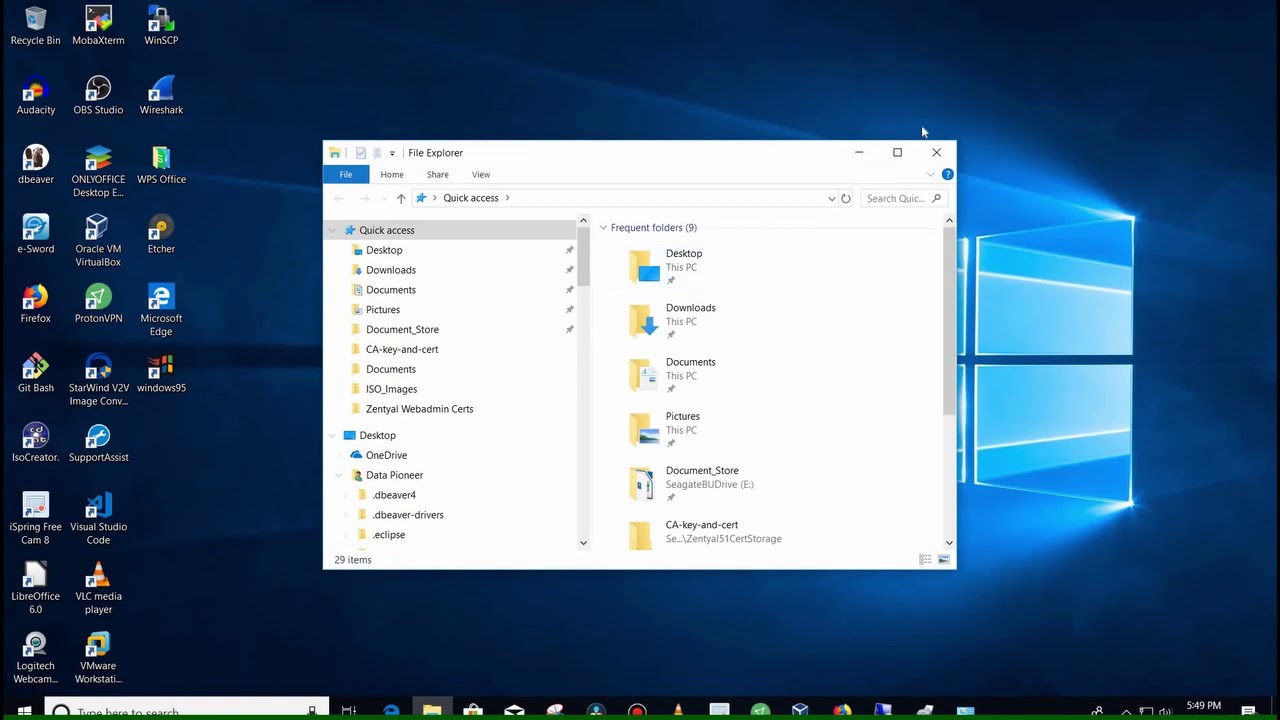Viewport: 1280px width, 720px height.
Task: Refresh the Quick access address bar
Action: 846,198
